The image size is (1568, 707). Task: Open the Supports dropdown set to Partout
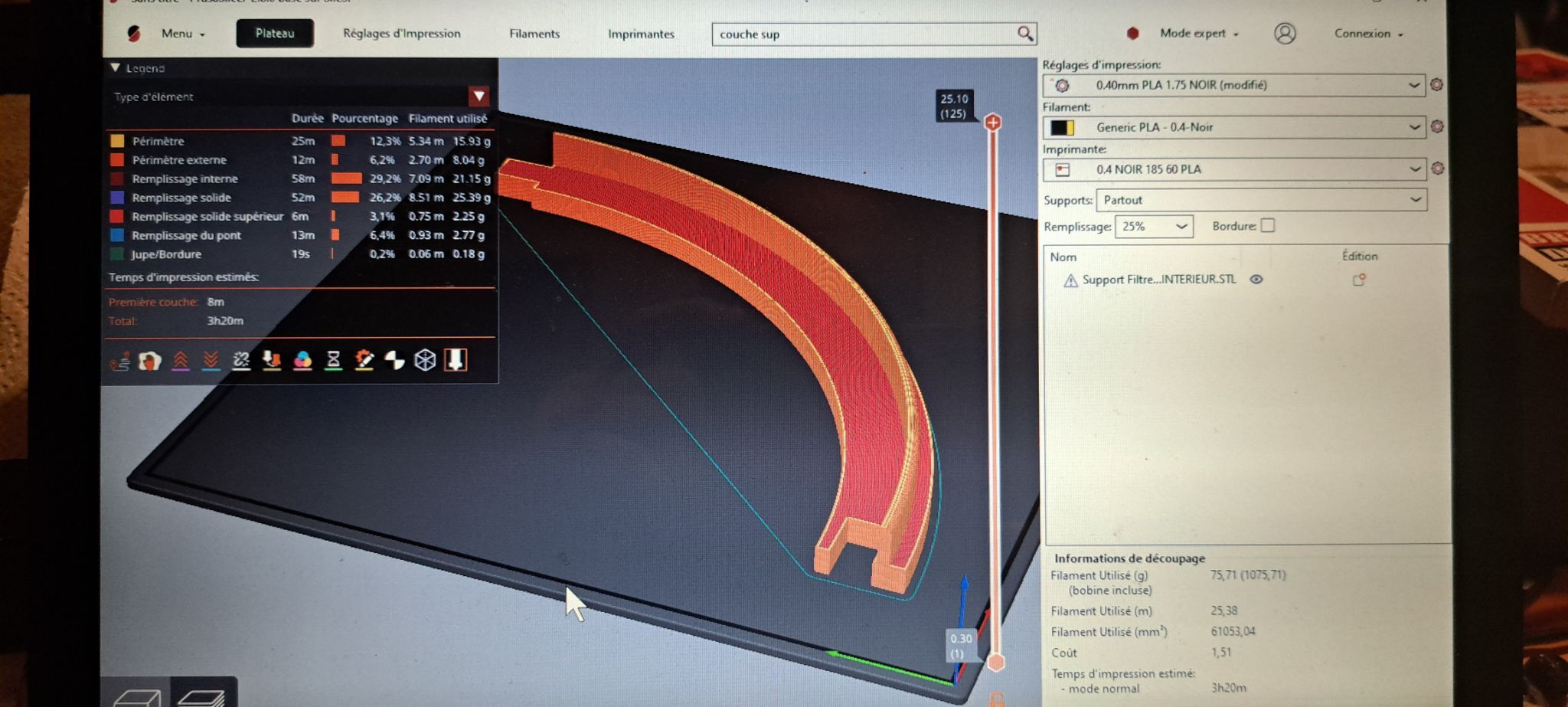point(1261,200)
